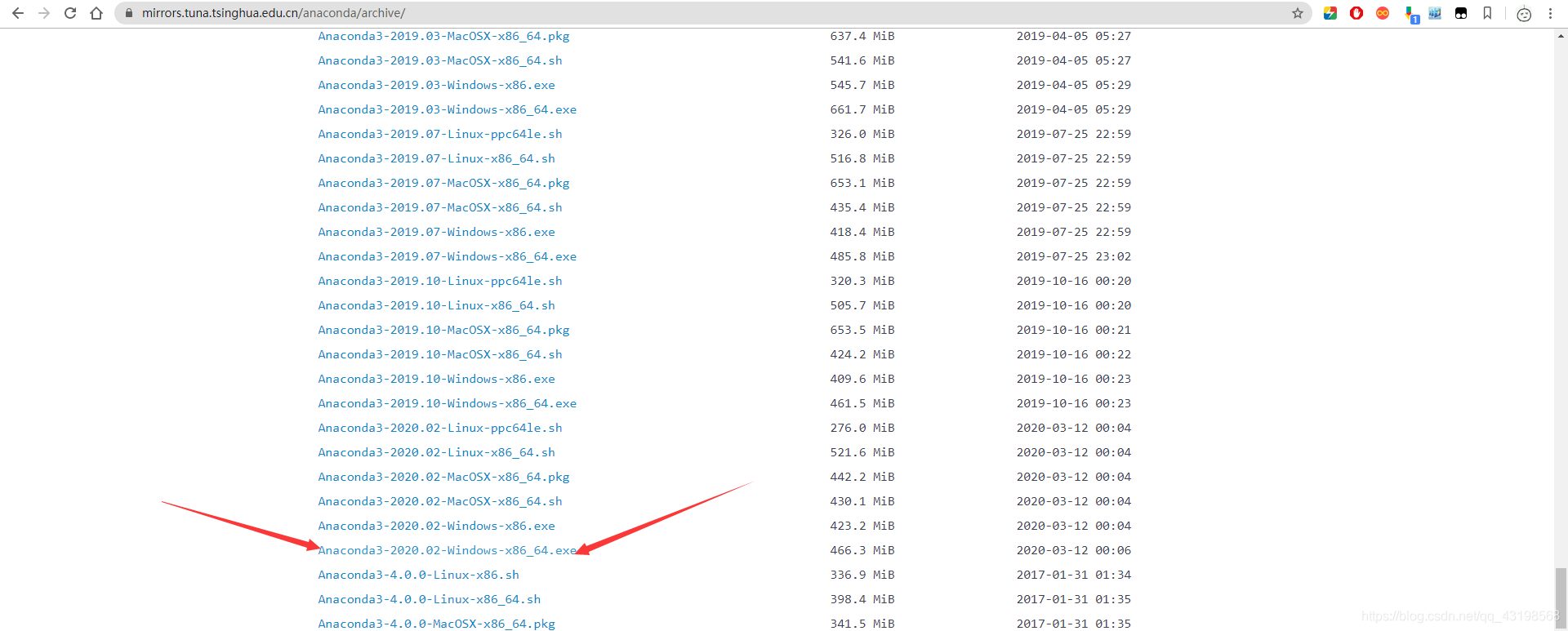This screenshot has width=1568, height=631.
Task: Open Anaconda3-2019.10-Windows-x86.exe link
Action: click(436, 379)
